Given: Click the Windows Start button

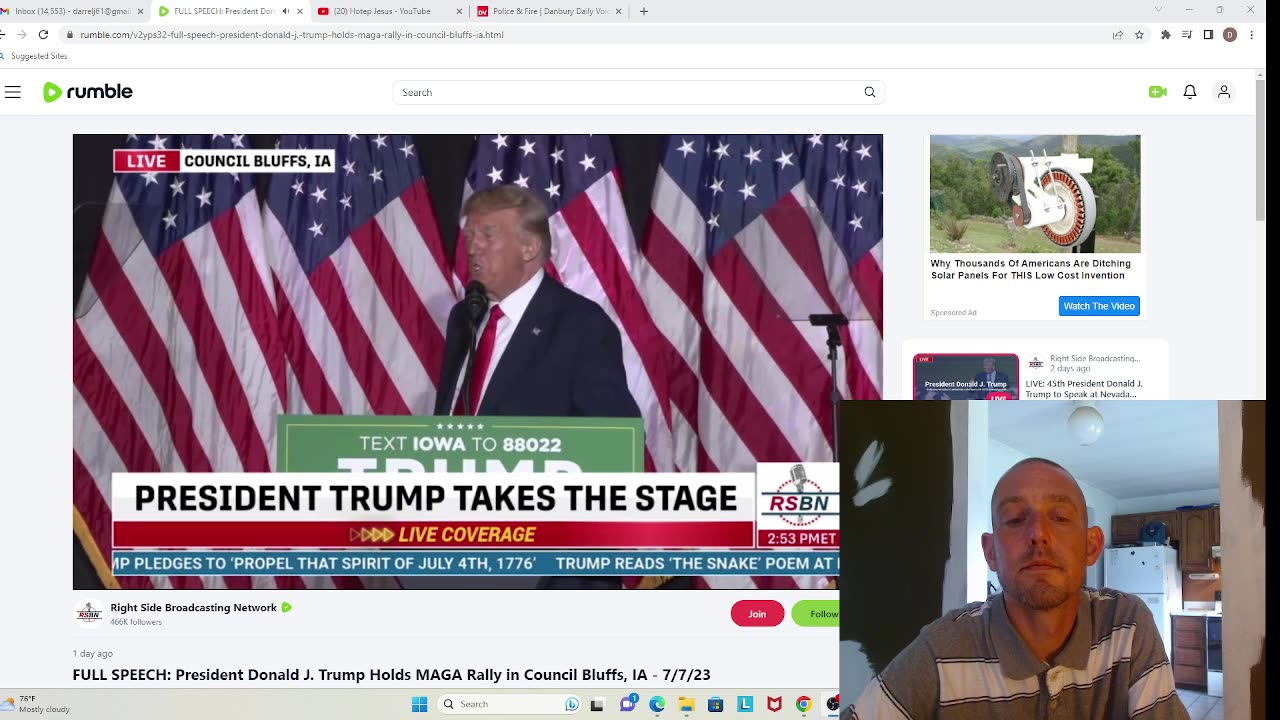Looking at the screenshot, I should pos(420,704).
